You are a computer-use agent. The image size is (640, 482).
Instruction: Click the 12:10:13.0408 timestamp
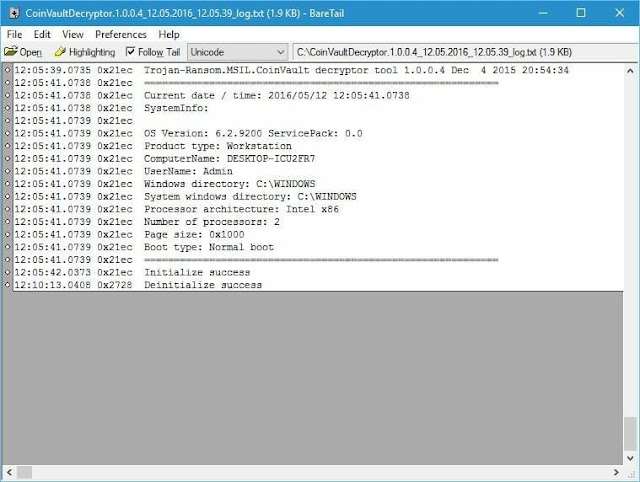(x=53, y=285)
